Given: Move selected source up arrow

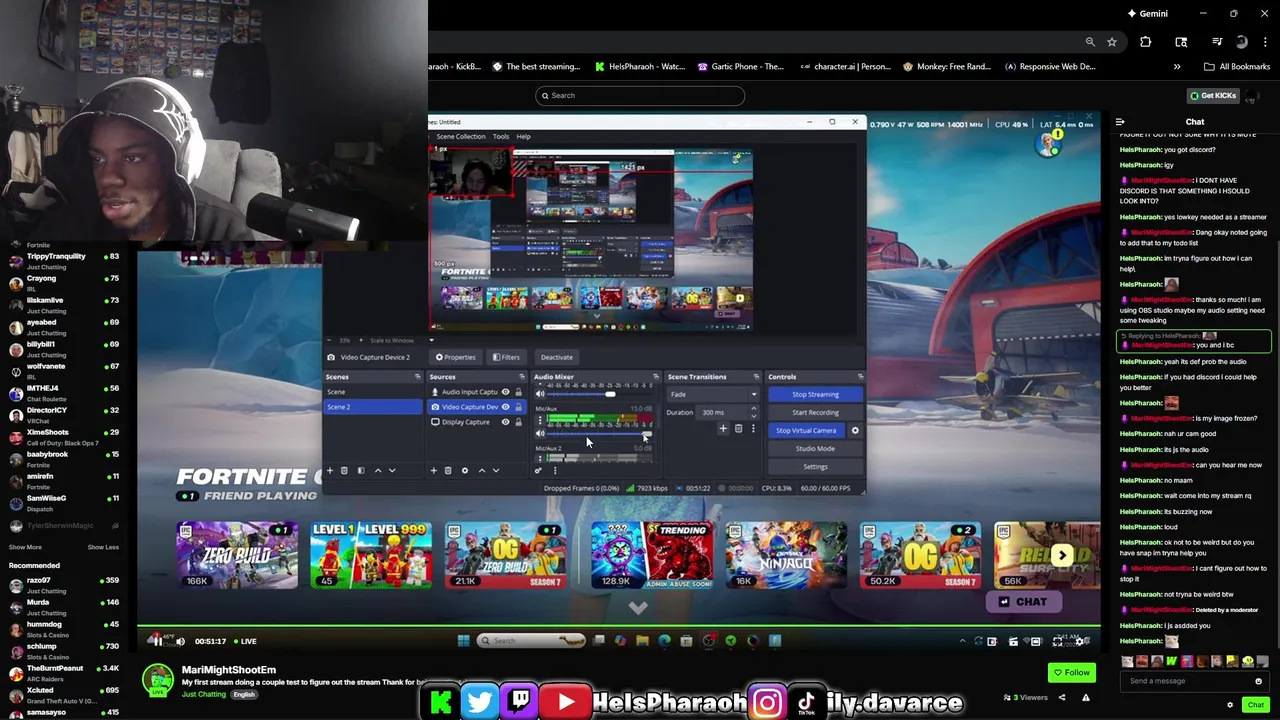Looking at the screenshot, I should (481, 470).
